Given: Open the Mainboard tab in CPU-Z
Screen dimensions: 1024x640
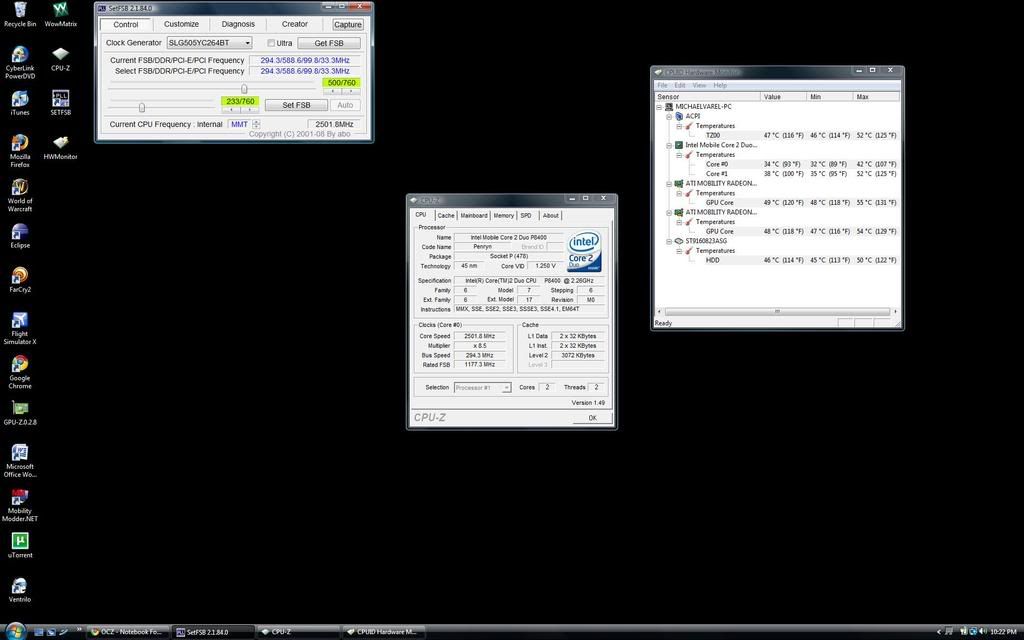Looking at the screenshot, I should [473, 216].
